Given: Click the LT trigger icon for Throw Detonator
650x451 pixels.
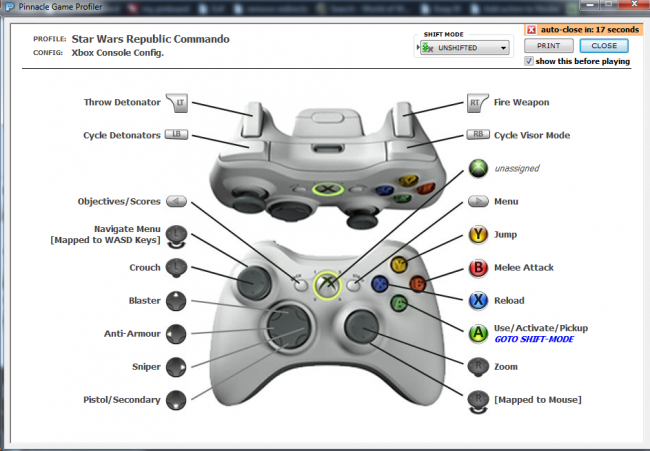Looking at the screenshot, I should pos(177,103).
